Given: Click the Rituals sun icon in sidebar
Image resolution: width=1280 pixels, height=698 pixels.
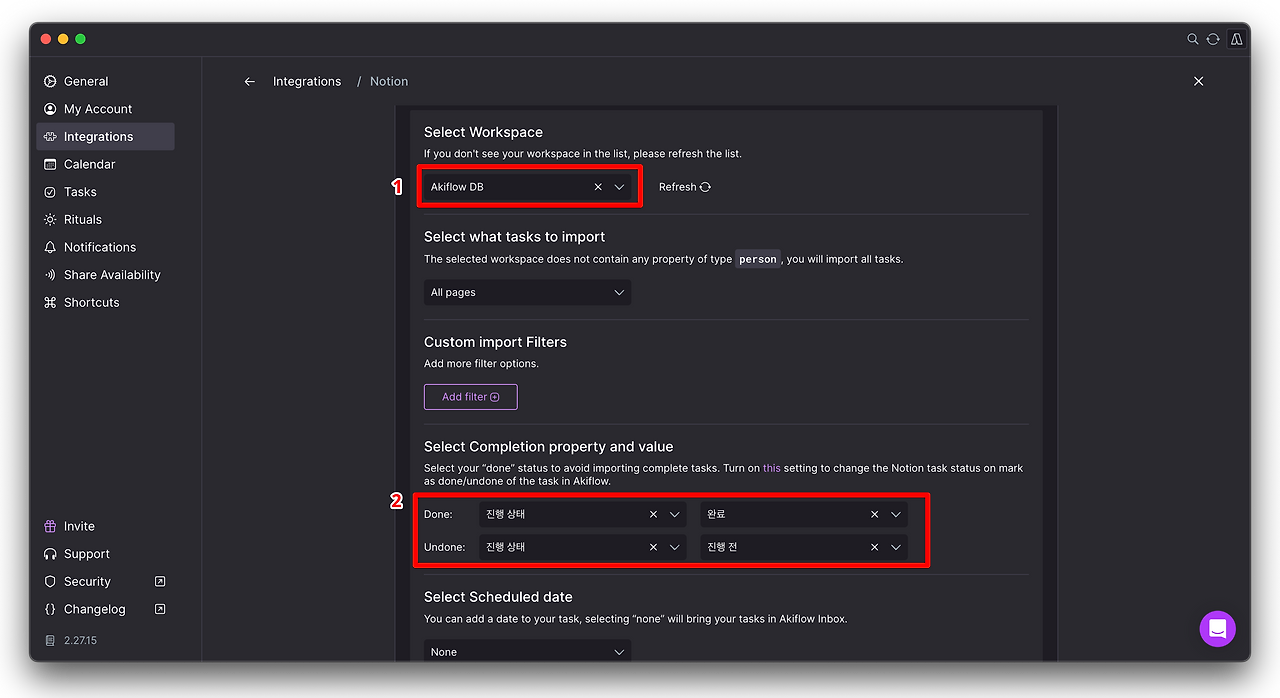Looking at the screenshot, I should 50,219.
